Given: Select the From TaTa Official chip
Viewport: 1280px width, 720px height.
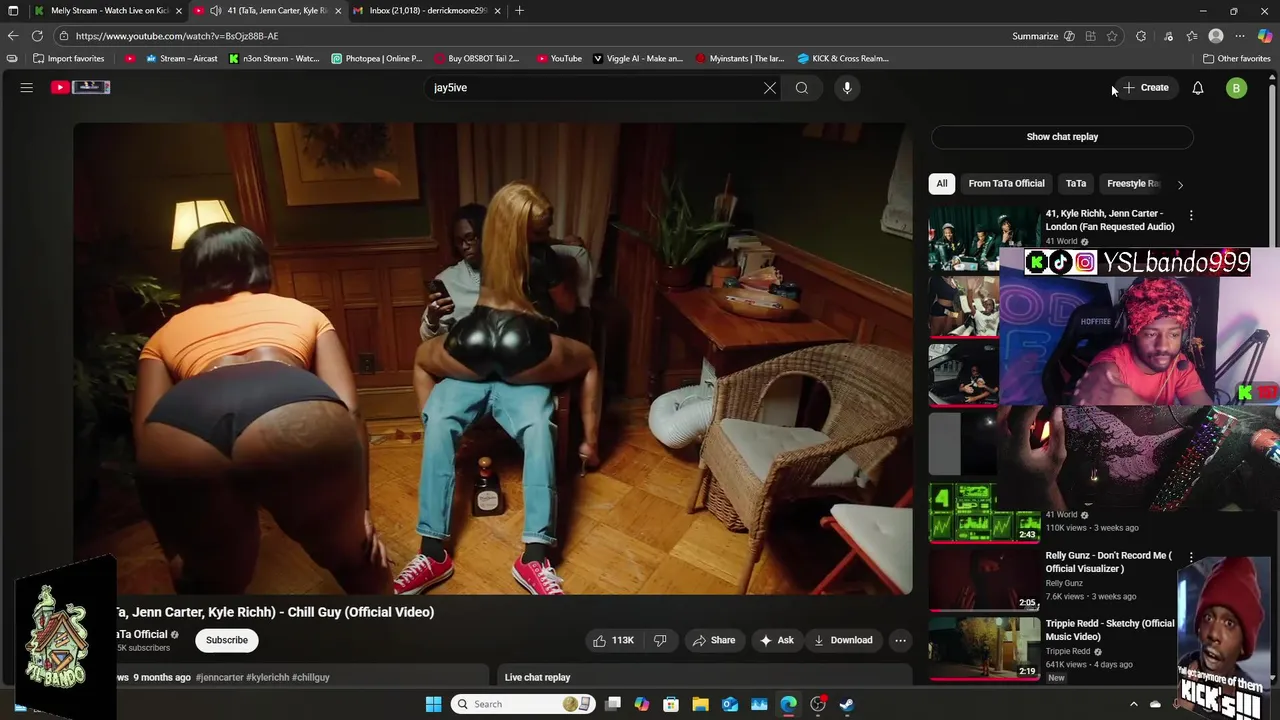Looking at the screenshot, I should pos(1006,184).
